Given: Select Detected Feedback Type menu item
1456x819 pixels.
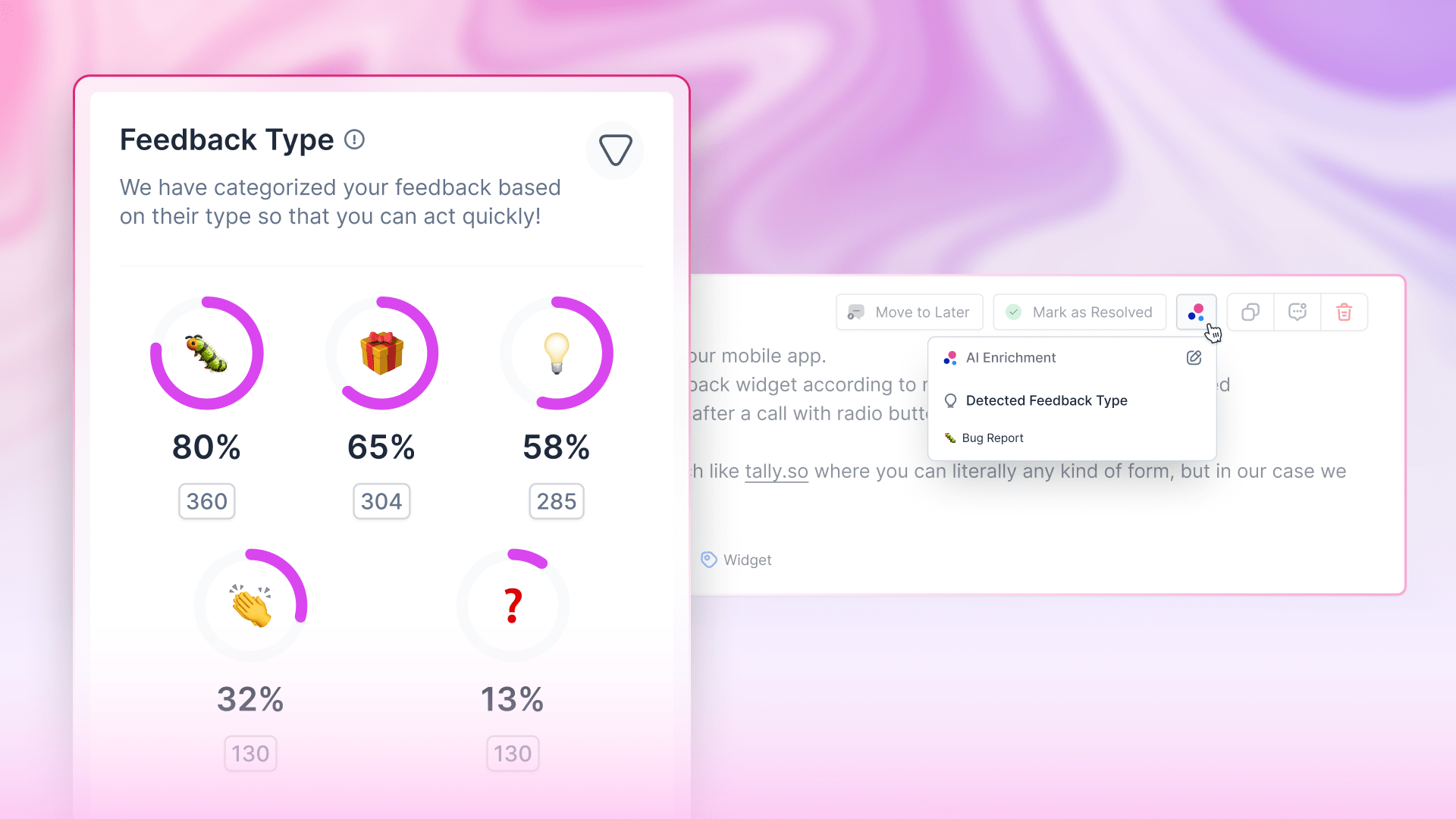Looking at the screenshot, I should [x=1046, y=400].
